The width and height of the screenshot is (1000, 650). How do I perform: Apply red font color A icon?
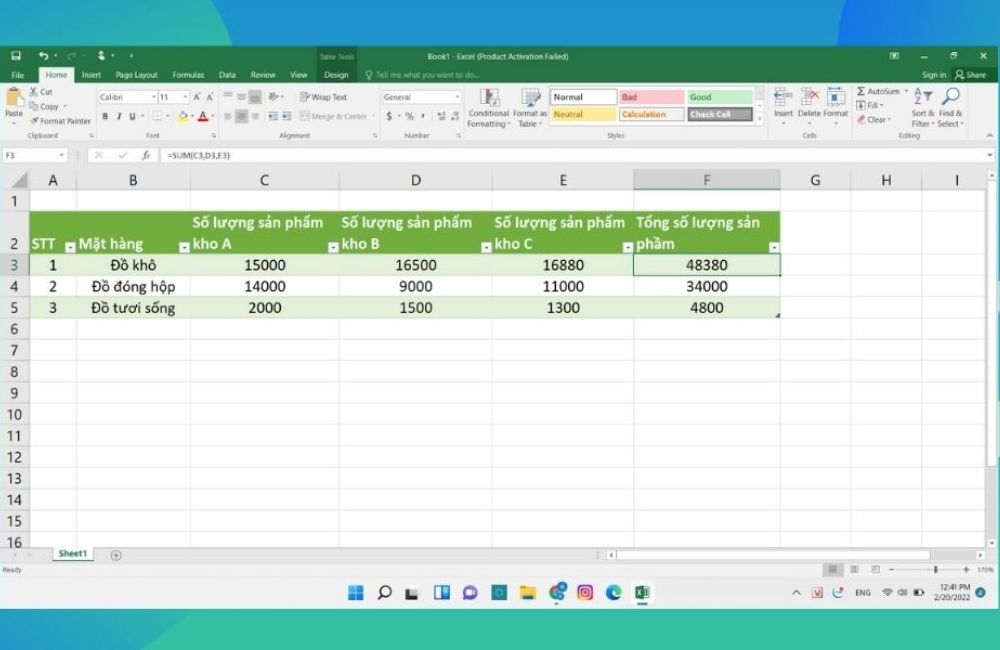pyautogui.click(x=203, y=116)
